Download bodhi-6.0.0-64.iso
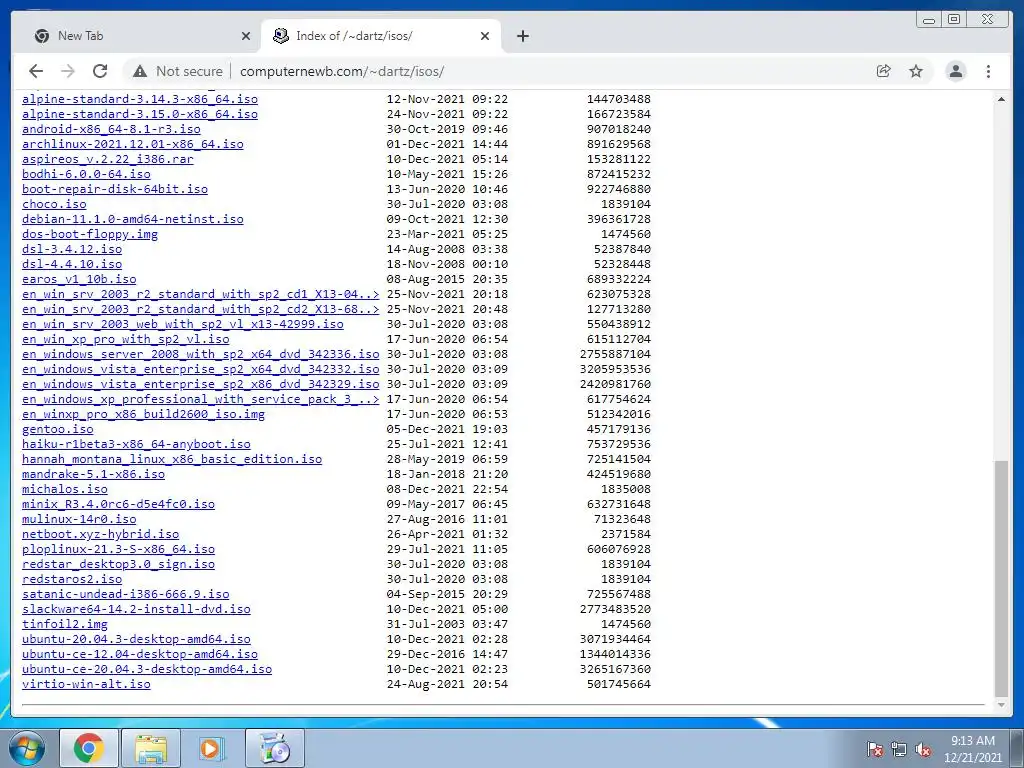 [86, 174]
